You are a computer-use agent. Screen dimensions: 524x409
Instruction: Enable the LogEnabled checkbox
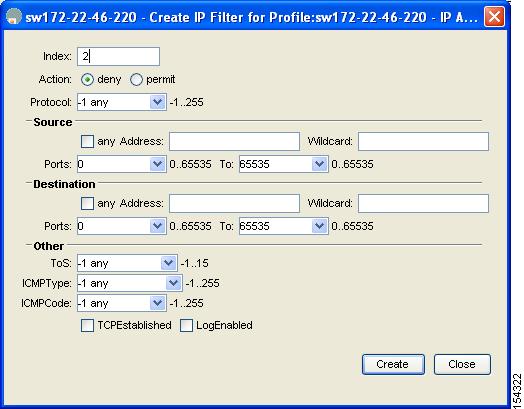pyautogui.click(x=186, y=325)
